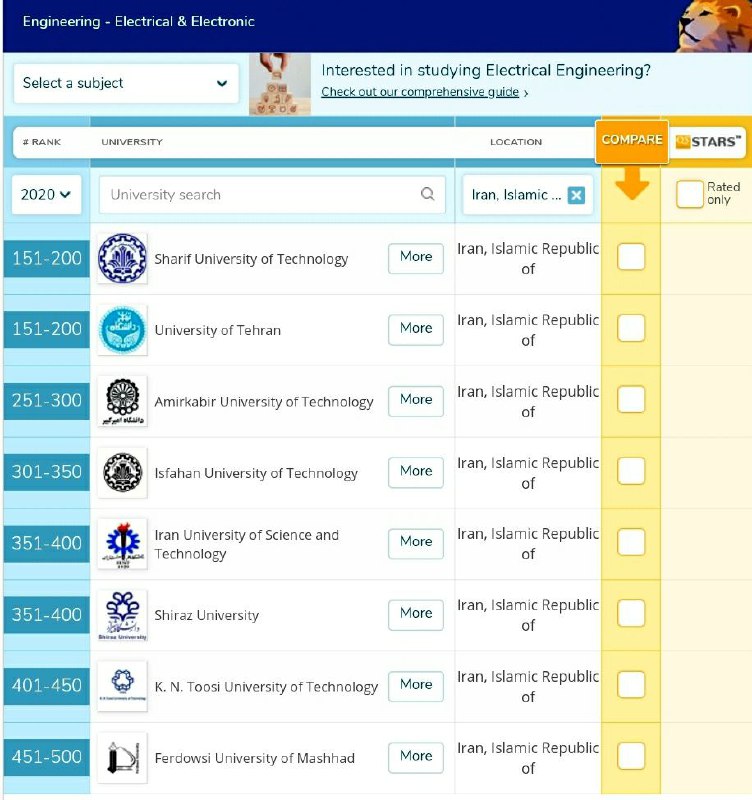Viewport: 752px width, 800px height.
Task: Click More for Sharif University of Technology
Action: (416, 258)
